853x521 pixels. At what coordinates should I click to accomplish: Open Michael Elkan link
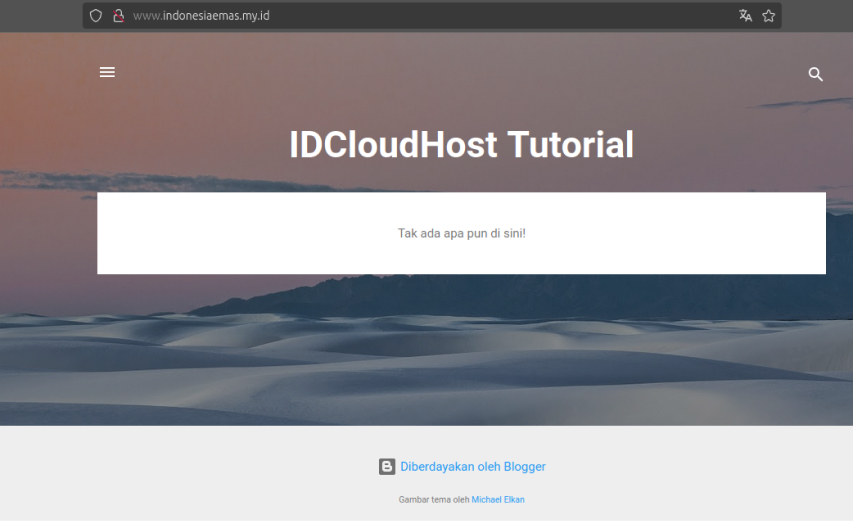tap(498, 499)
